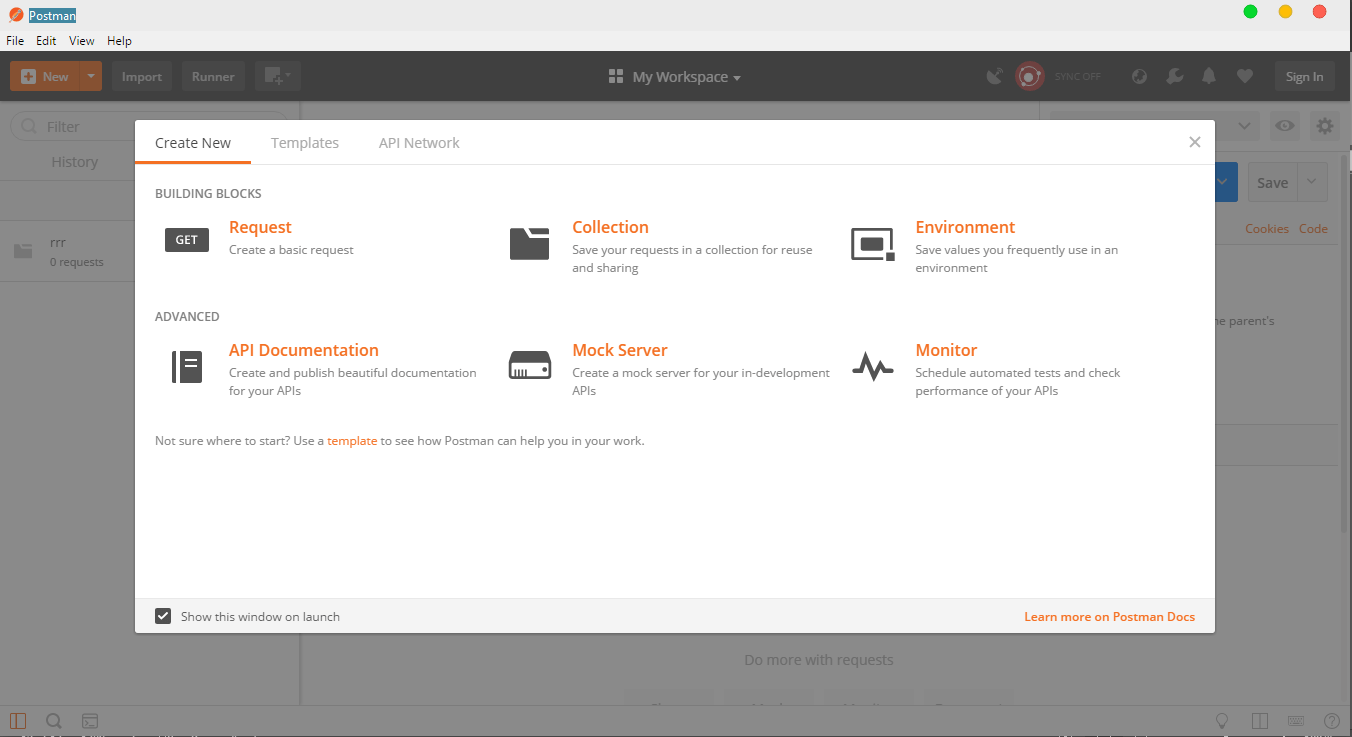Click the Sign In button

[1304, 76]
